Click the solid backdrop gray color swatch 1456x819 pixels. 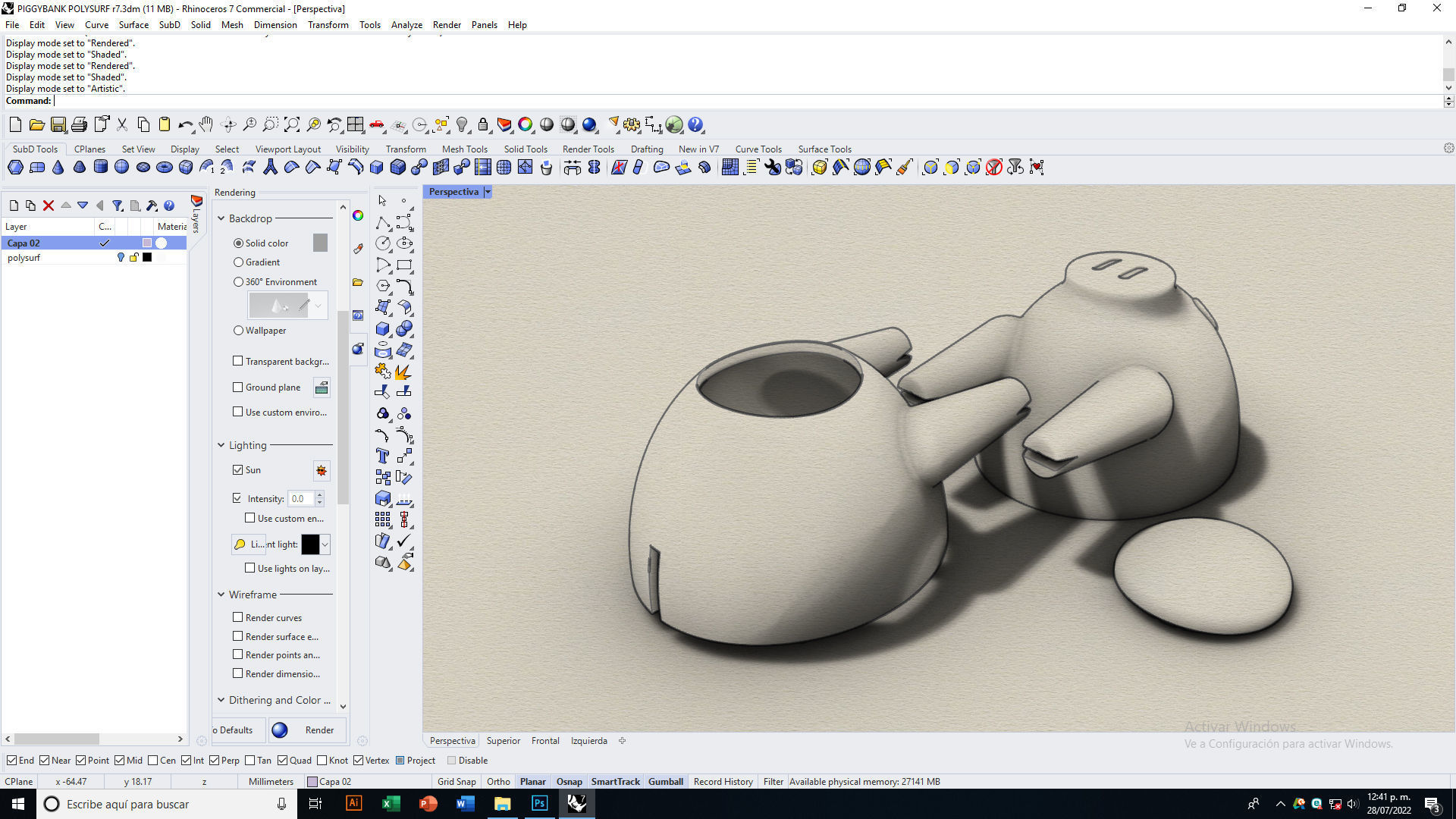(x=320, y=243)
